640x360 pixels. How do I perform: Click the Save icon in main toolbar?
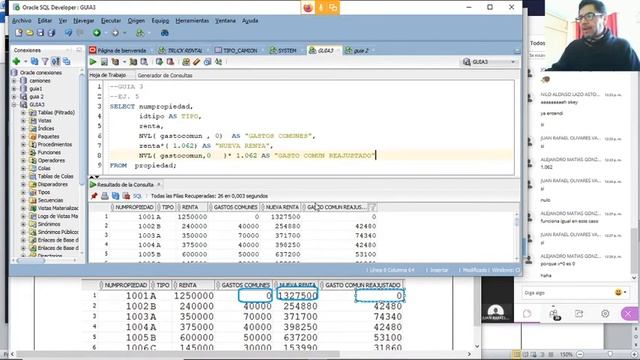point(40,33)
